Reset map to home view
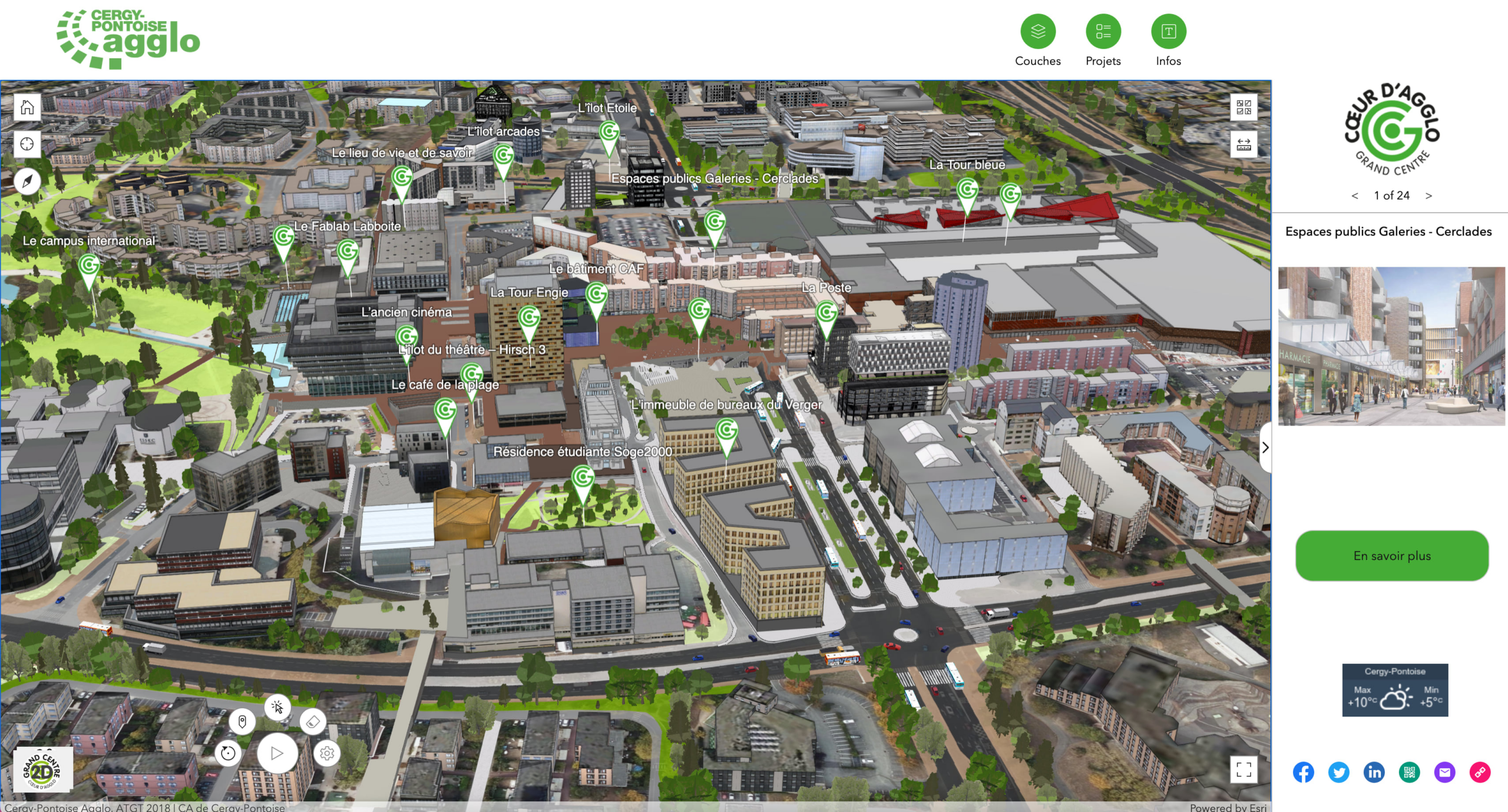Screen dimensions: 1508x812 click(27, 107)
